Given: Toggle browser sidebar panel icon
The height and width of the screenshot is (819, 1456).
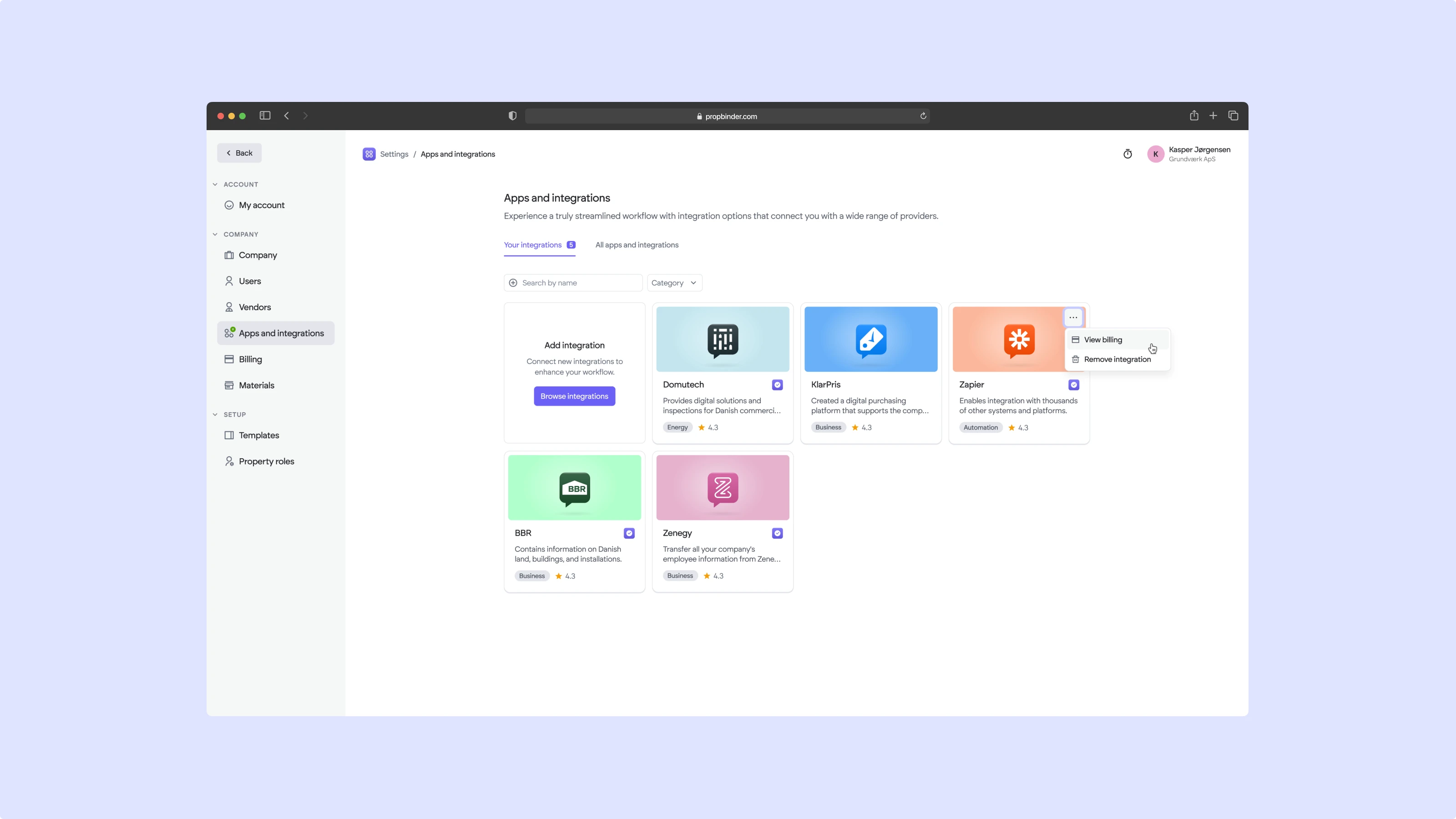Looking at the screenshot, I should pos(264,116).
